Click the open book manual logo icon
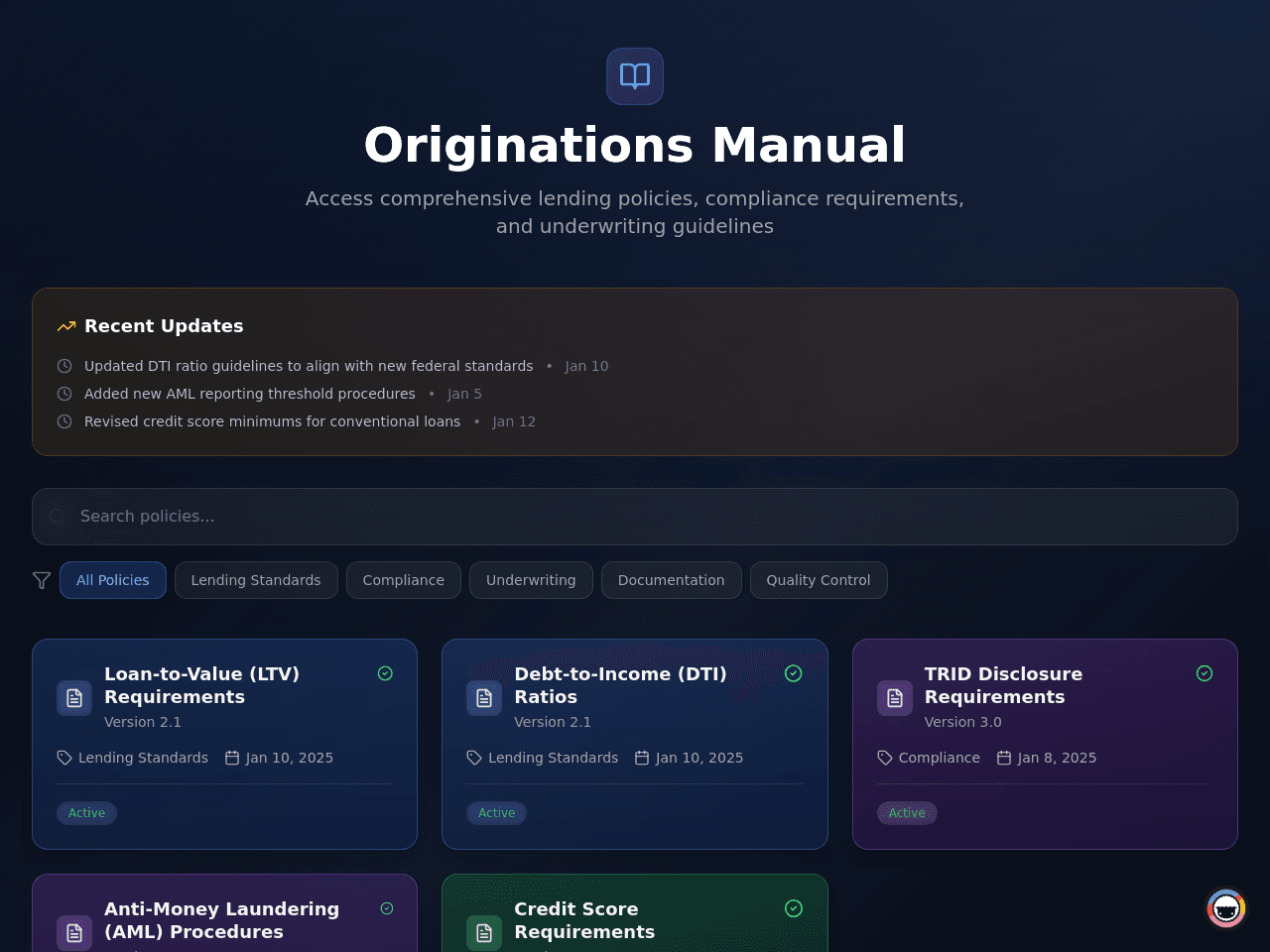This screenshot has width=1270, height=952. 635,76
